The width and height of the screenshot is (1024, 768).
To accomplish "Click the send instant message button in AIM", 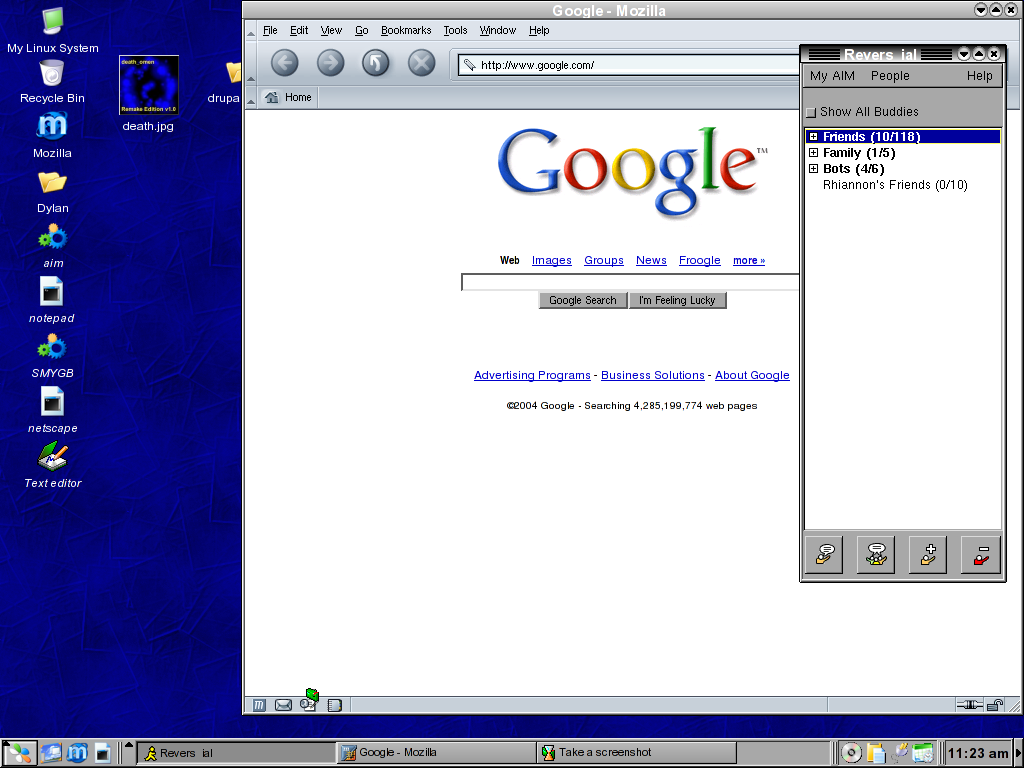I will [x=824, y=554].
